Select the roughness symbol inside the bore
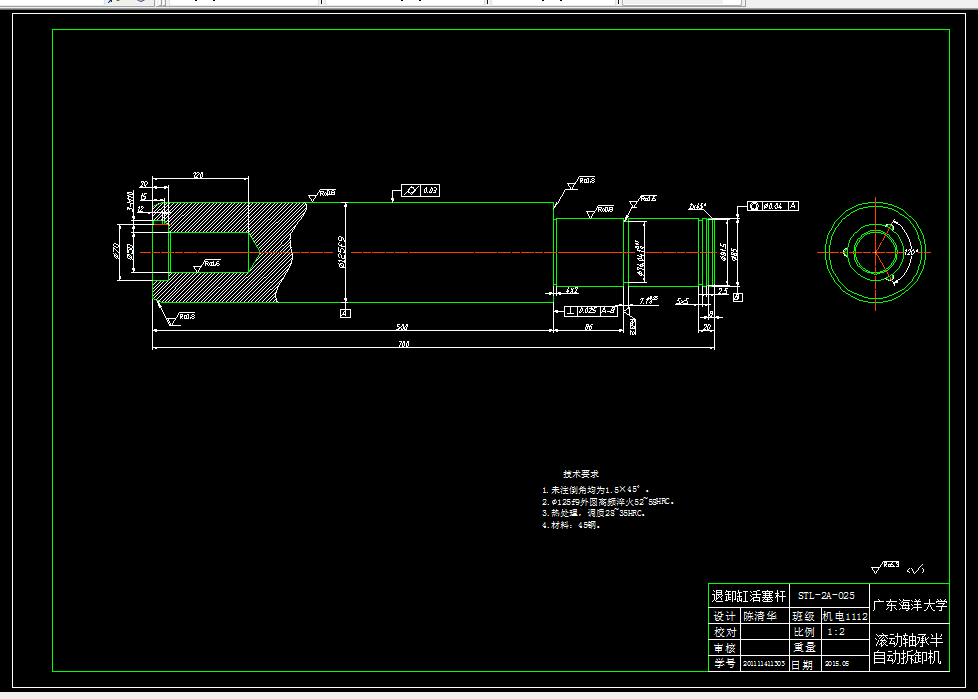This screenshot has width=978, height=699. click(207, 265)
